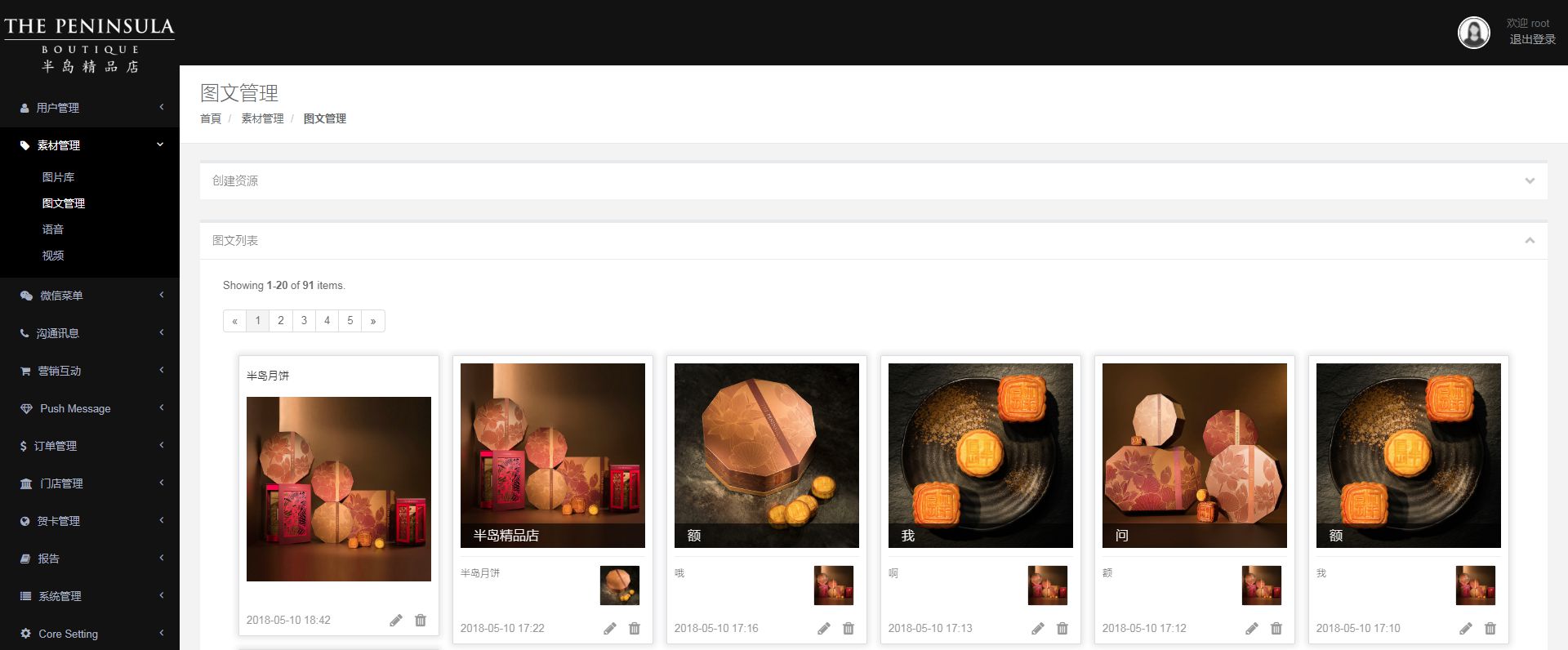This screenshot has height=650, width=1568.
Task: Click the edit pencil on 半岛月饼 card
Action: click(x=396, y=621)
